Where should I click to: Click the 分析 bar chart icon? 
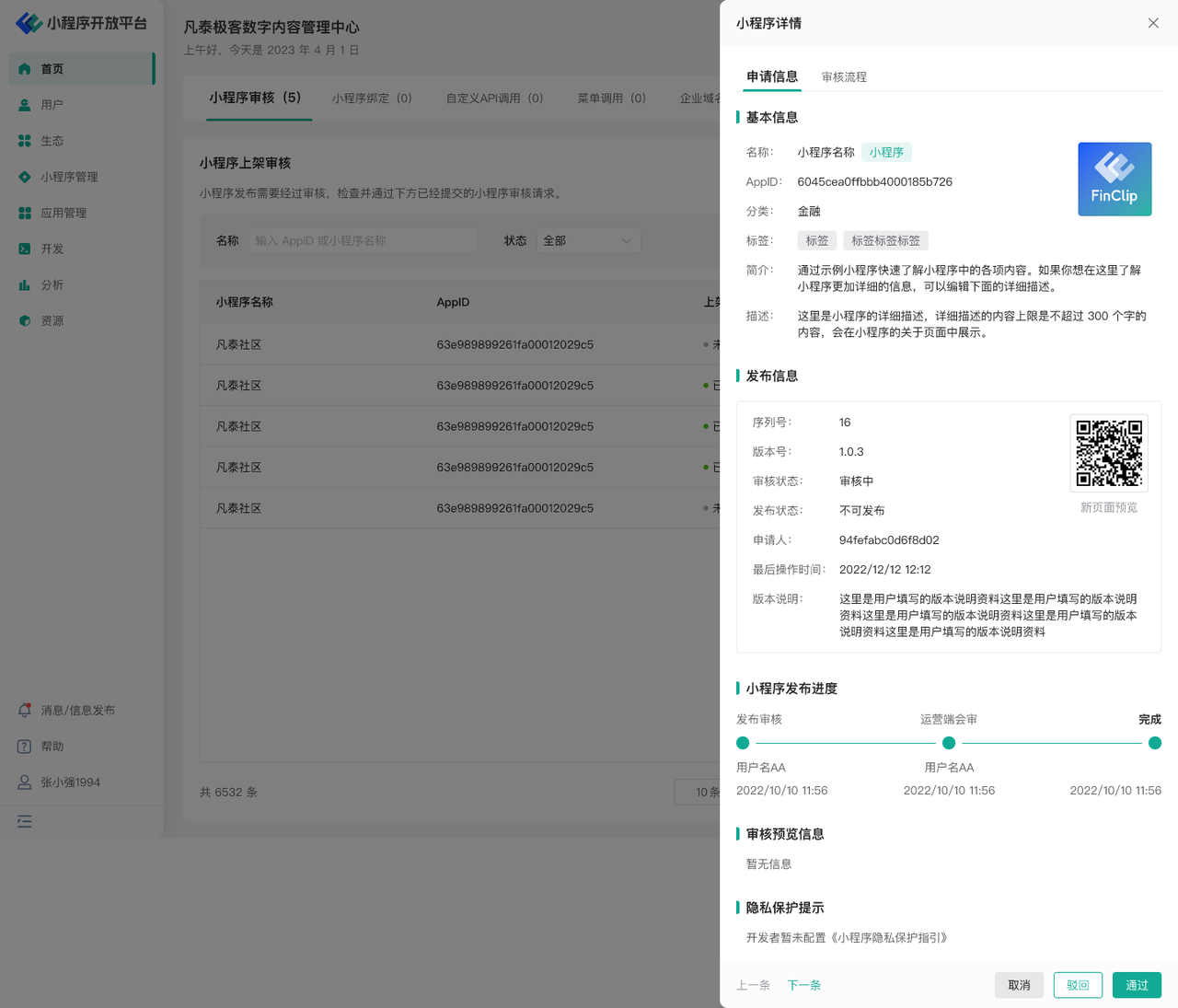[x=25, y=285]
